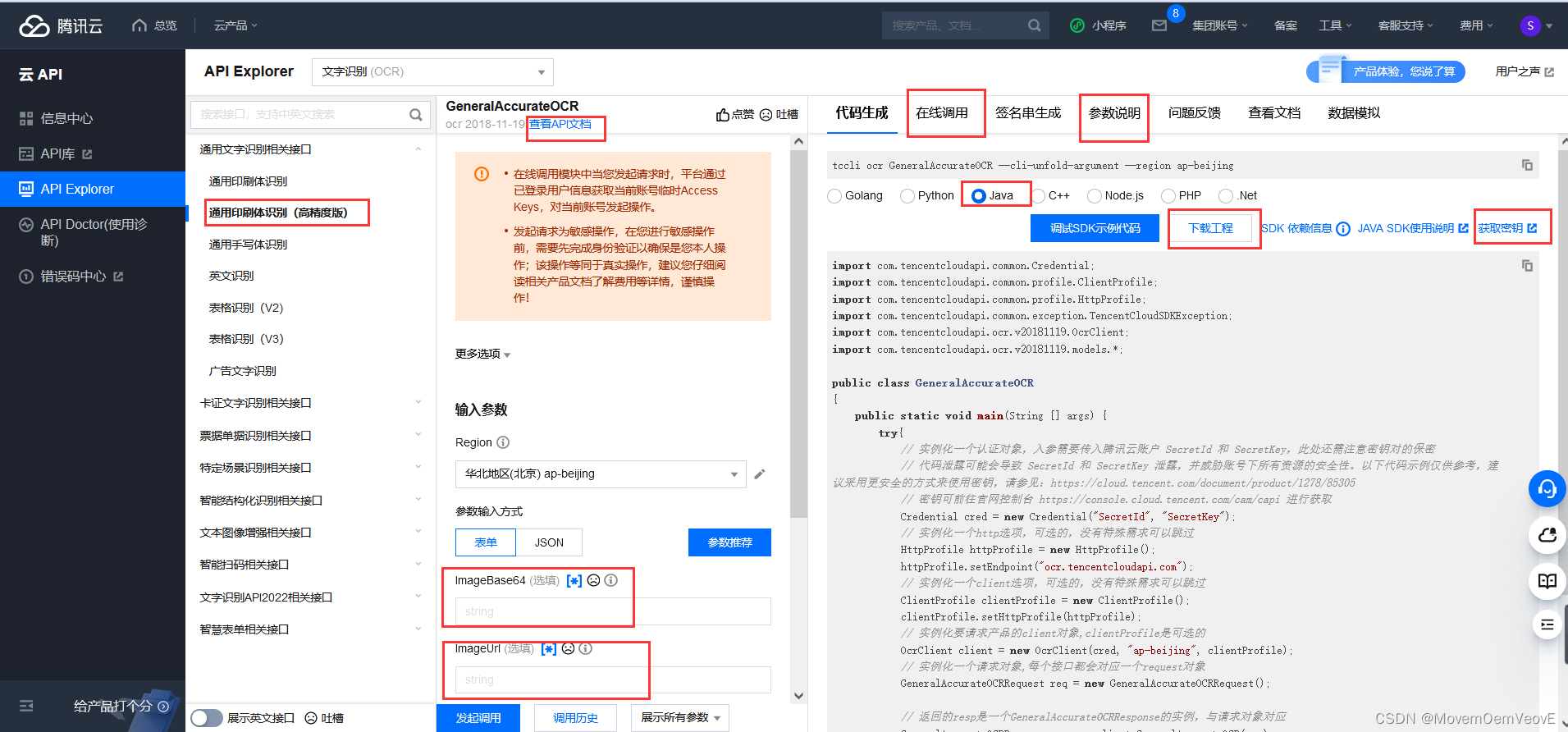
Task: Click the ImageUrl bracket icon
Action: (x=549, y=648)
